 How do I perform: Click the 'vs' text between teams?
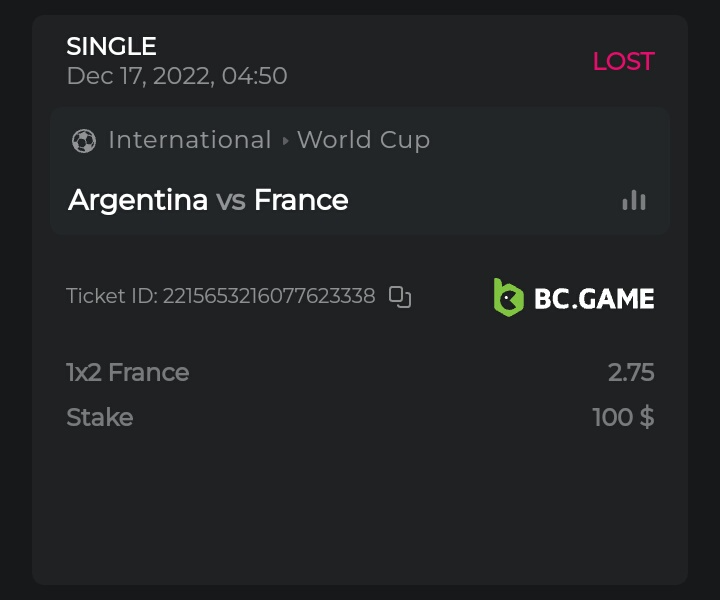230,200
